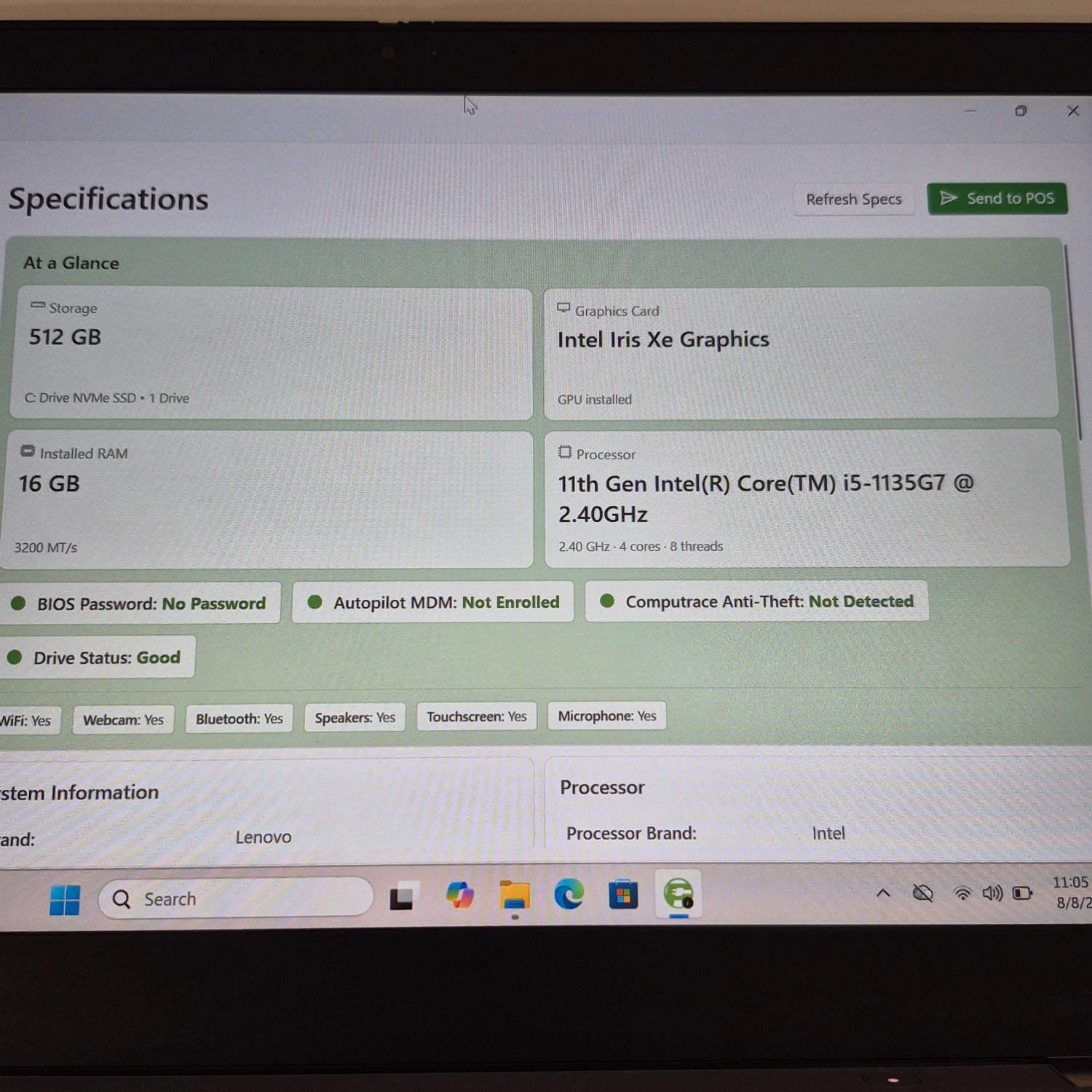Click the Autopilot MDM status badge
The image size is (1092, 1092).
point(432,602)
